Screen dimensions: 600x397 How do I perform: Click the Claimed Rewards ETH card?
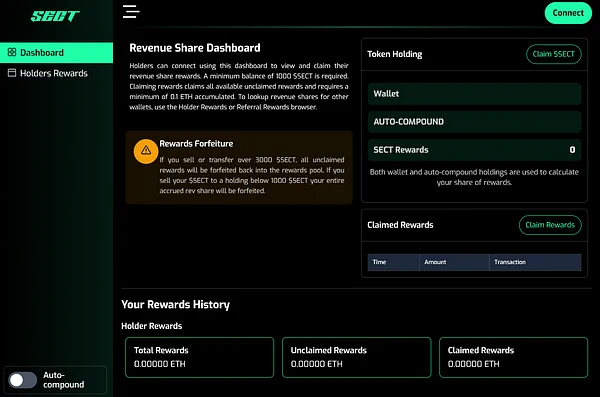pyautogui.click(x=513, y=357)
